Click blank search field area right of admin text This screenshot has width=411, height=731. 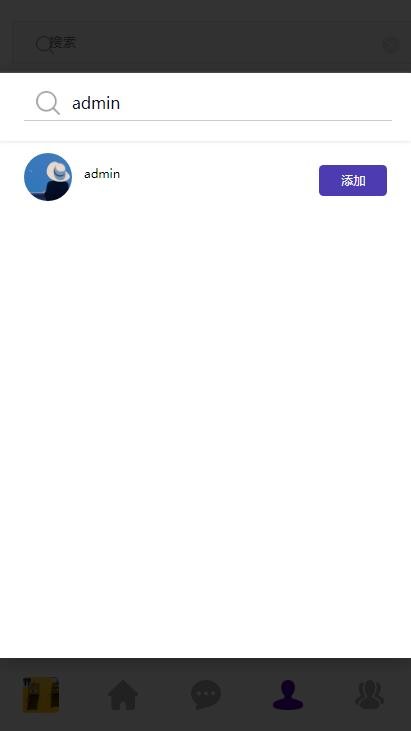(256, 103)
